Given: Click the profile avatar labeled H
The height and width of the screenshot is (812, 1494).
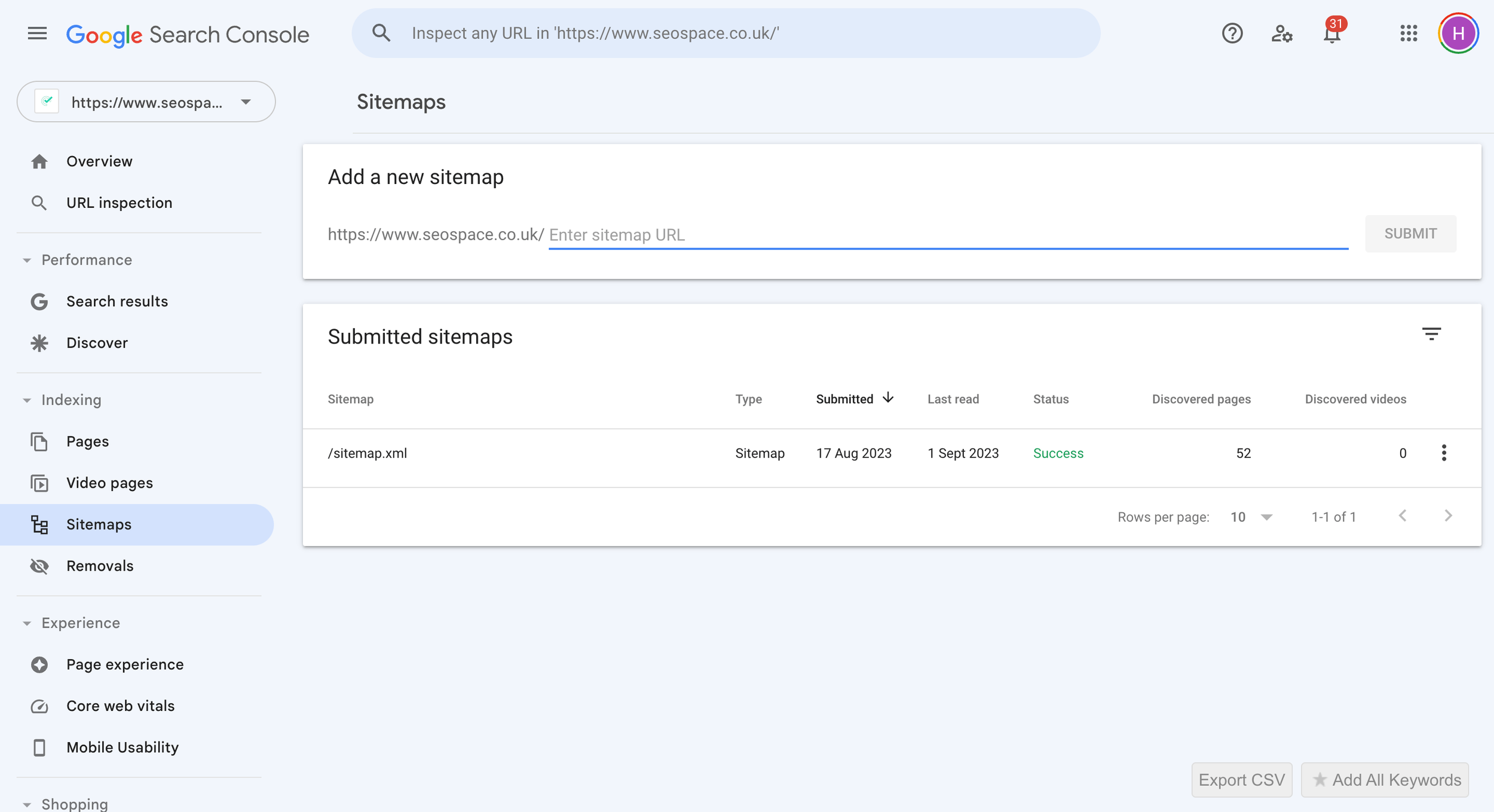Looking at the screenshot, I should (1458, 33).
